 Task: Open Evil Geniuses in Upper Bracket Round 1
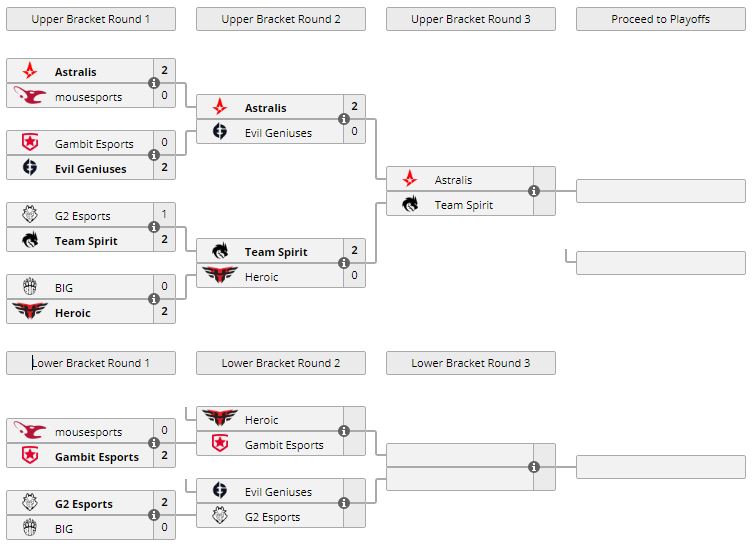(90, 168)
